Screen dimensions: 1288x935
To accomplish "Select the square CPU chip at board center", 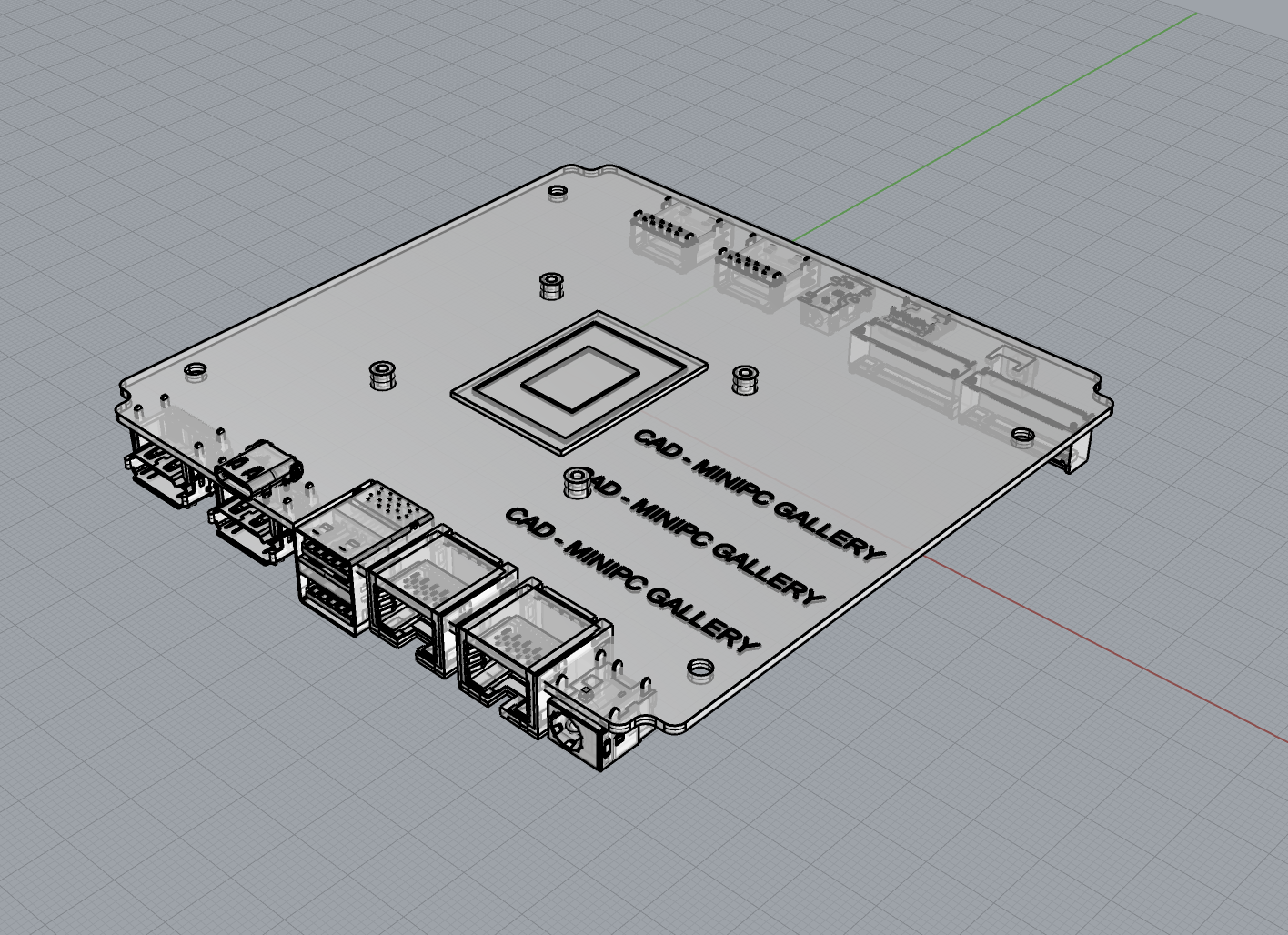I will (x=579, y=381).
